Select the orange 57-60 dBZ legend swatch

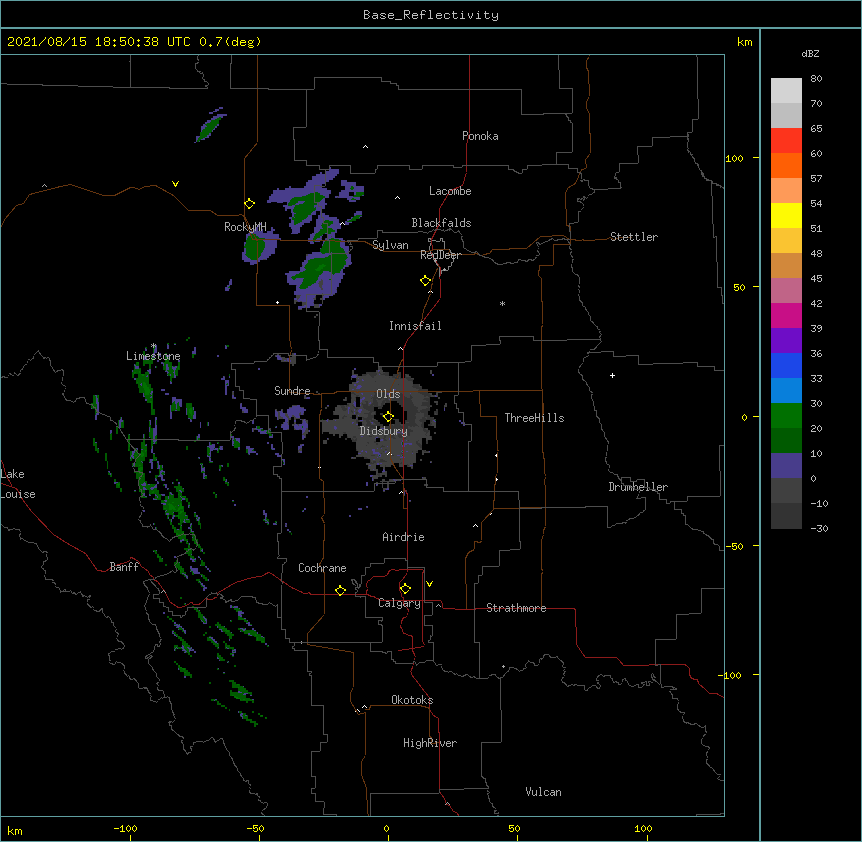coord(786,166)
